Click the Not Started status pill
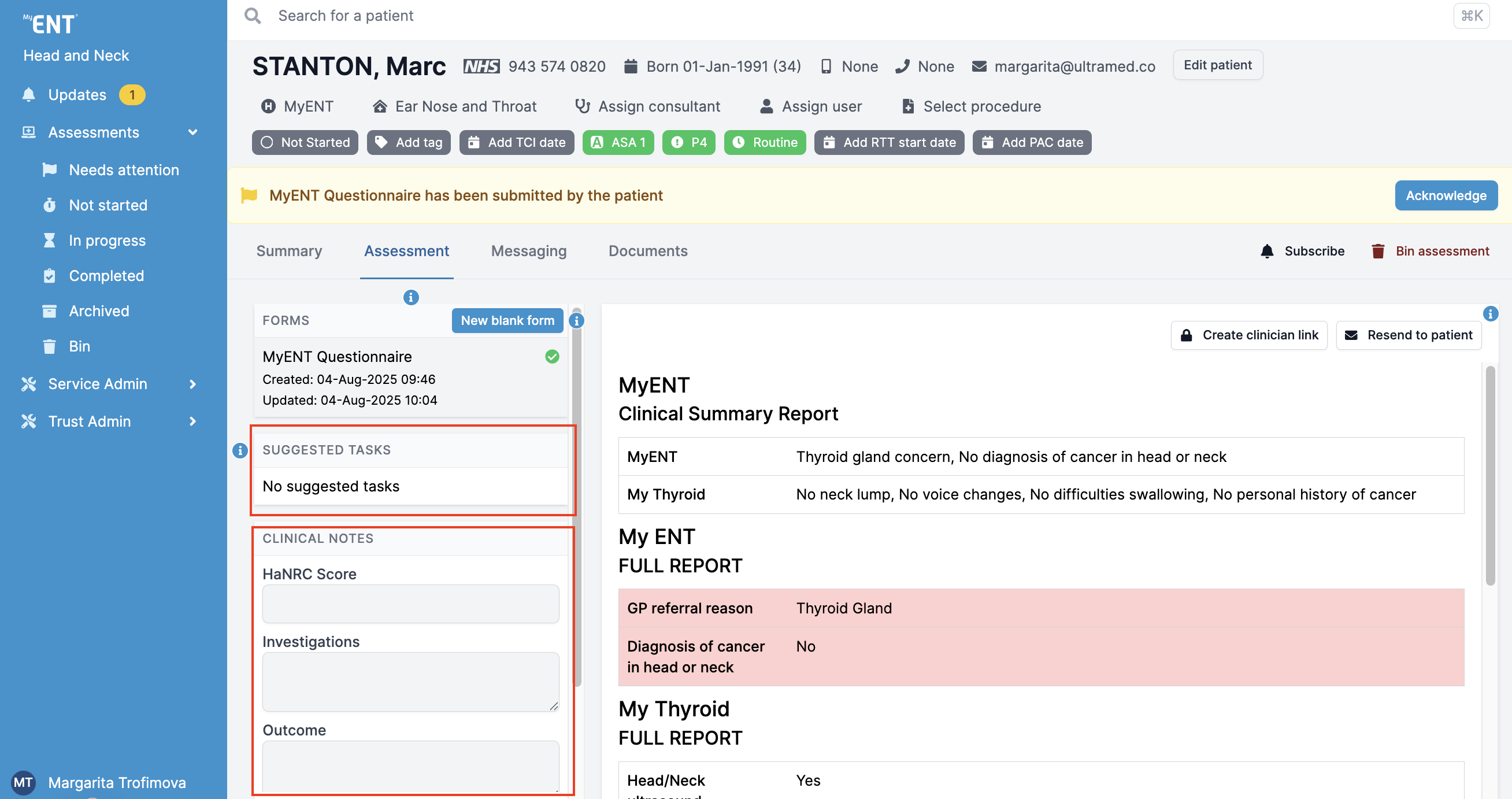 coord(305,143)
